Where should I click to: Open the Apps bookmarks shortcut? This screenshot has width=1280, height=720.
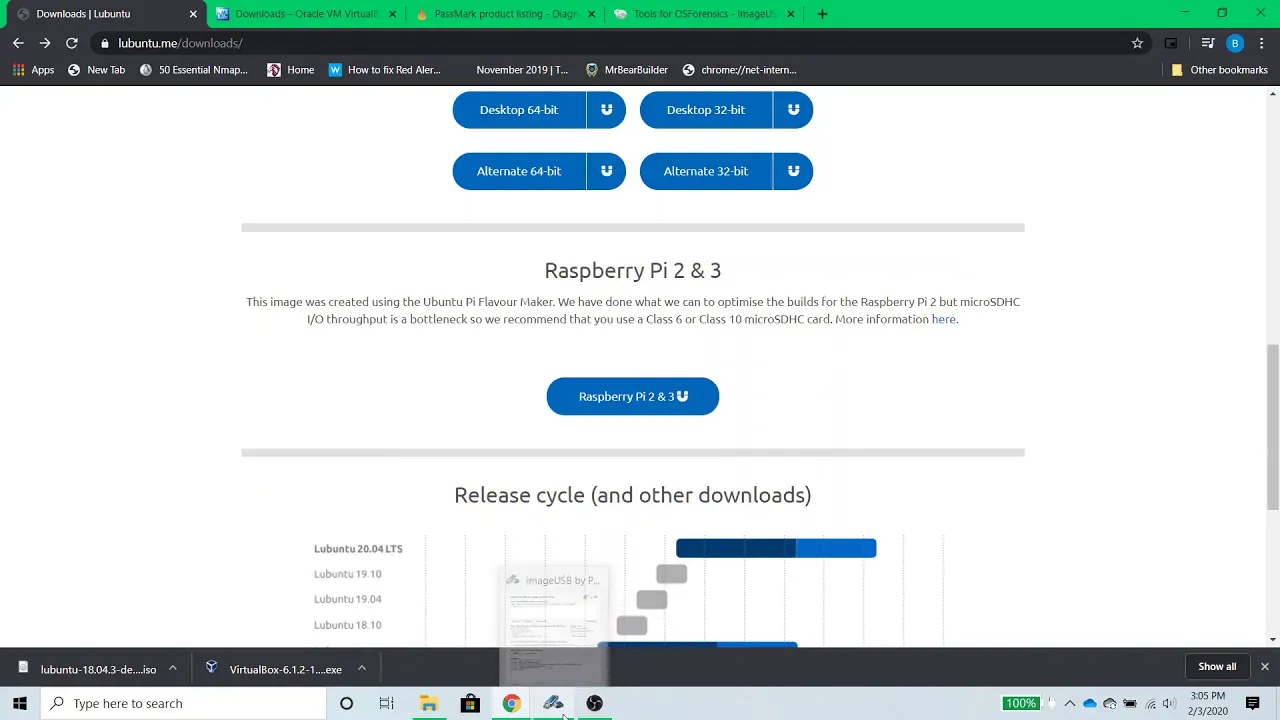tap(33, 70)
